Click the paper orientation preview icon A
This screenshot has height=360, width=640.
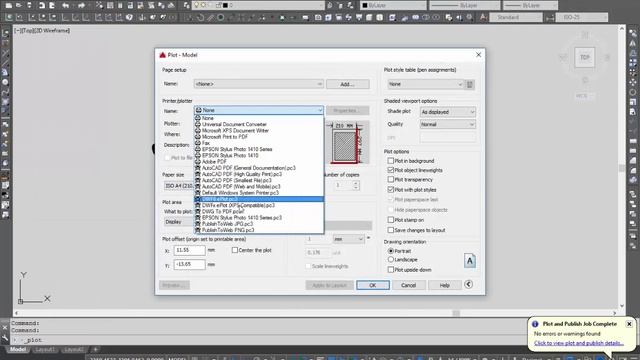[x=470, y=260]
